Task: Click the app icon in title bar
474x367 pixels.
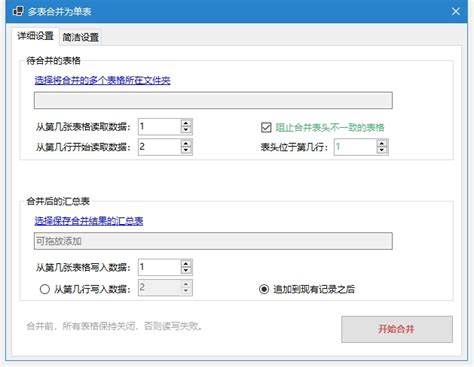Action: 18,11
